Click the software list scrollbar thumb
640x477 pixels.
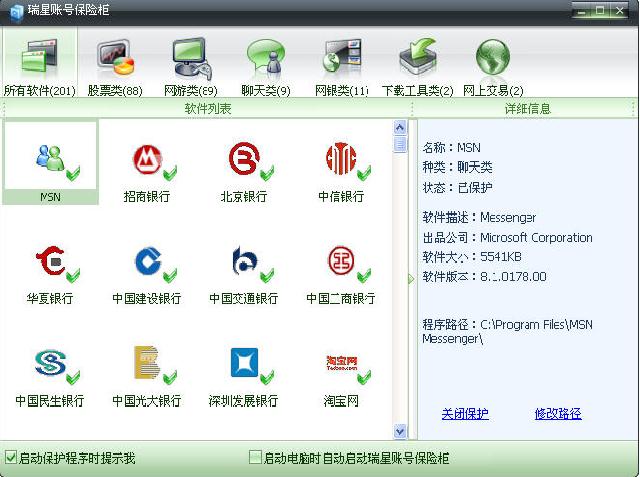(400, 144)
